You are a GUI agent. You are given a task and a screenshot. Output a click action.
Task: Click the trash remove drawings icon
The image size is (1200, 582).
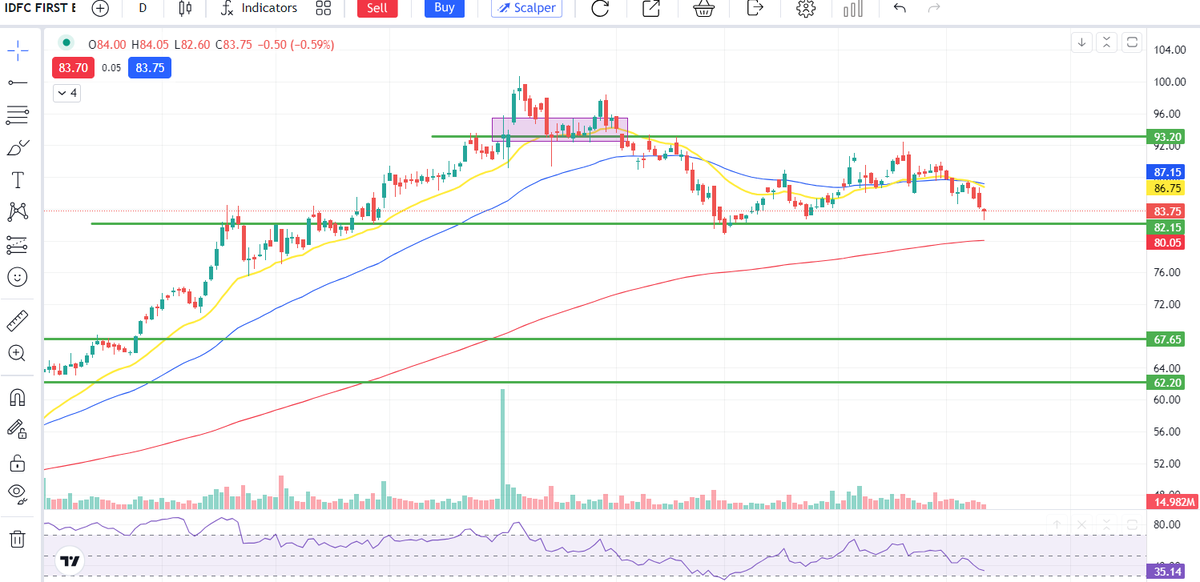click(x=17, y=538)
